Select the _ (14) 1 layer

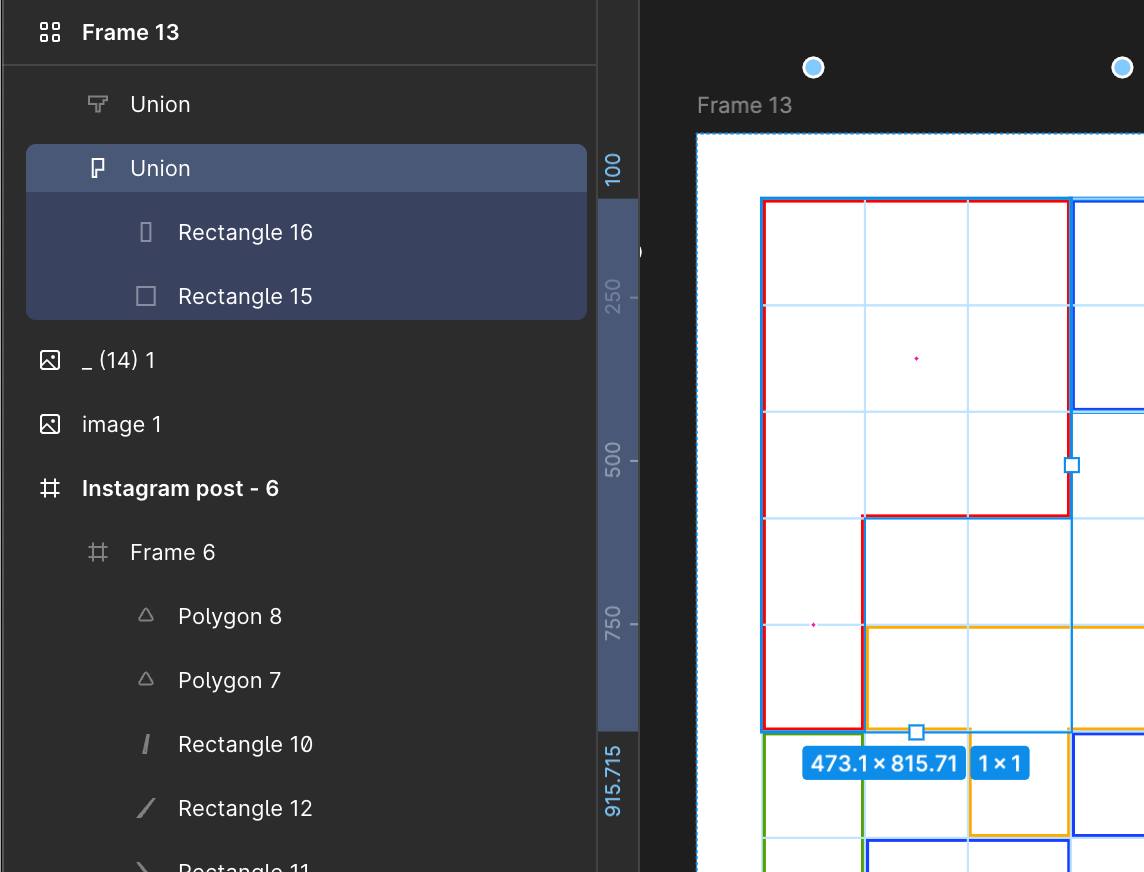(118, 360)
